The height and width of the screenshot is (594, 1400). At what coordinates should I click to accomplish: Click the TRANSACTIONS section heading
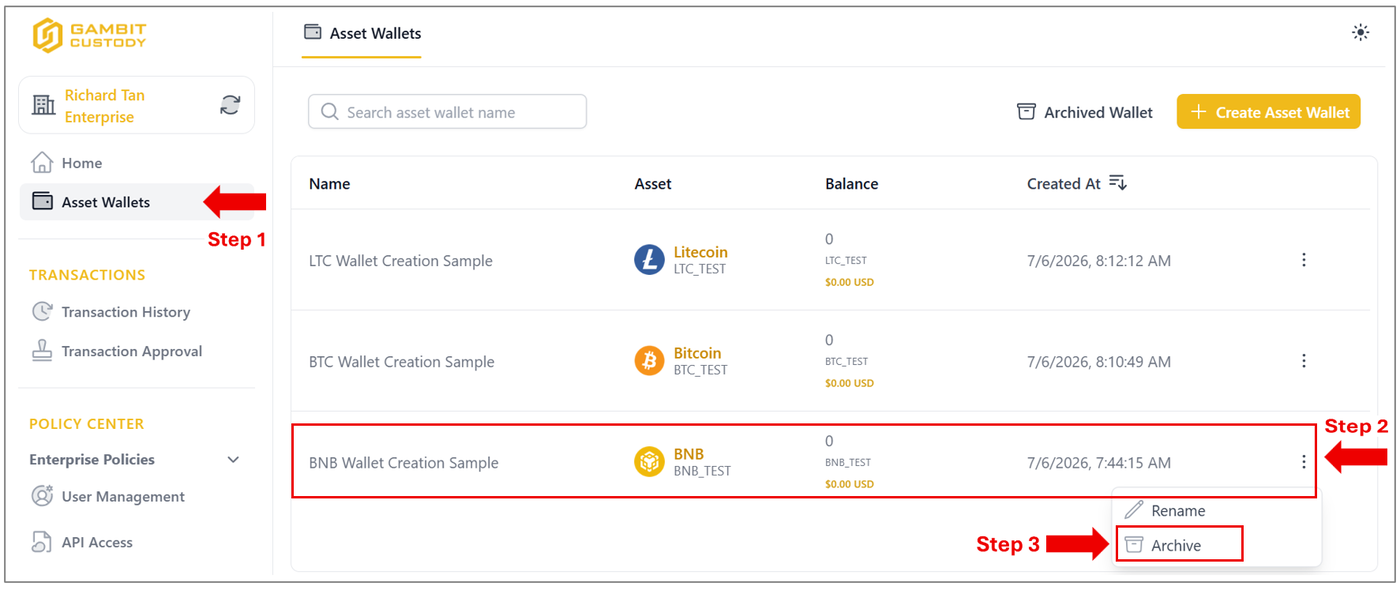point(87,275)
